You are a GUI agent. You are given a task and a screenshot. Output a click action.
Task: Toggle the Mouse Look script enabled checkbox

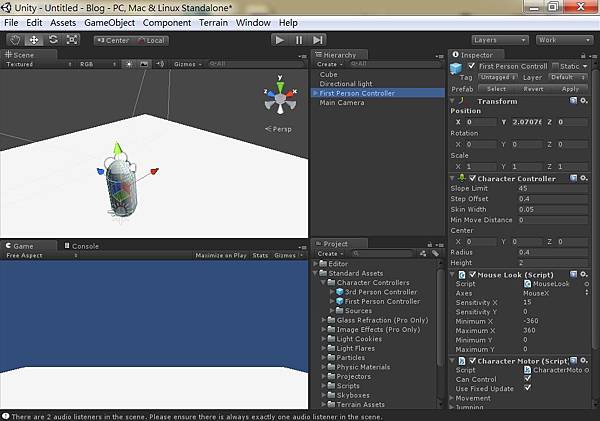click(473, 274)
